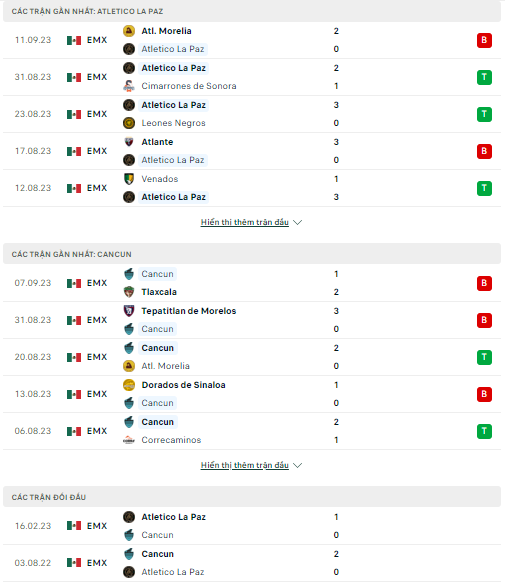Click the Atlante team badge
Viewport: 505px width, 584px height.
pos(129,142)
